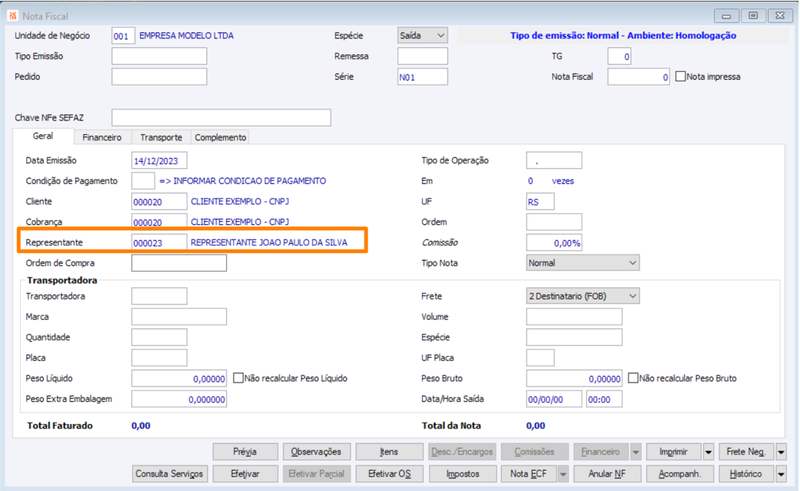Image resolution: width=800 pixels, height=491 pixels.
Task: Click the transport Espécie input field
Action: point(574,337)
